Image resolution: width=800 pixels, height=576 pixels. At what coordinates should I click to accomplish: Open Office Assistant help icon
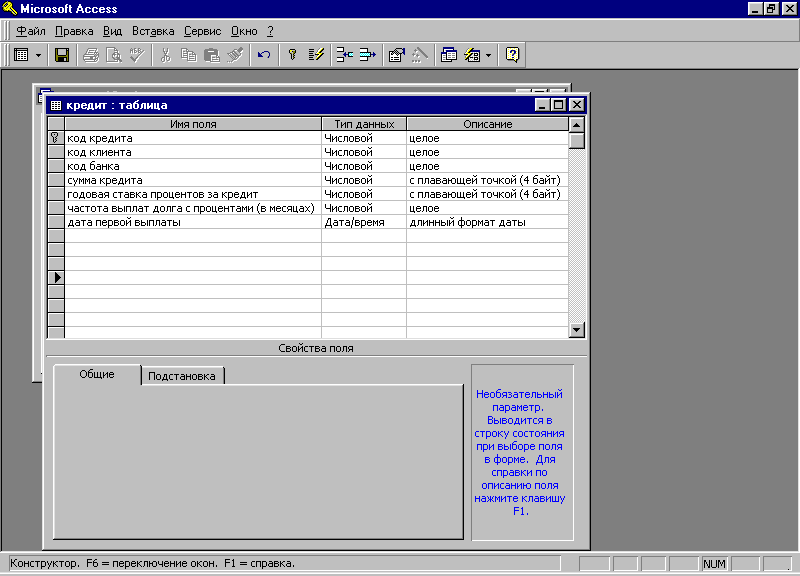[x=512, y=55]
